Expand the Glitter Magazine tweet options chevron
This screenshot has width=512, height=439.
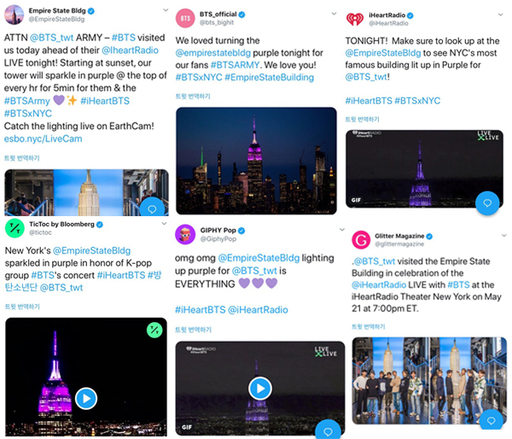(x=504, y=235)
